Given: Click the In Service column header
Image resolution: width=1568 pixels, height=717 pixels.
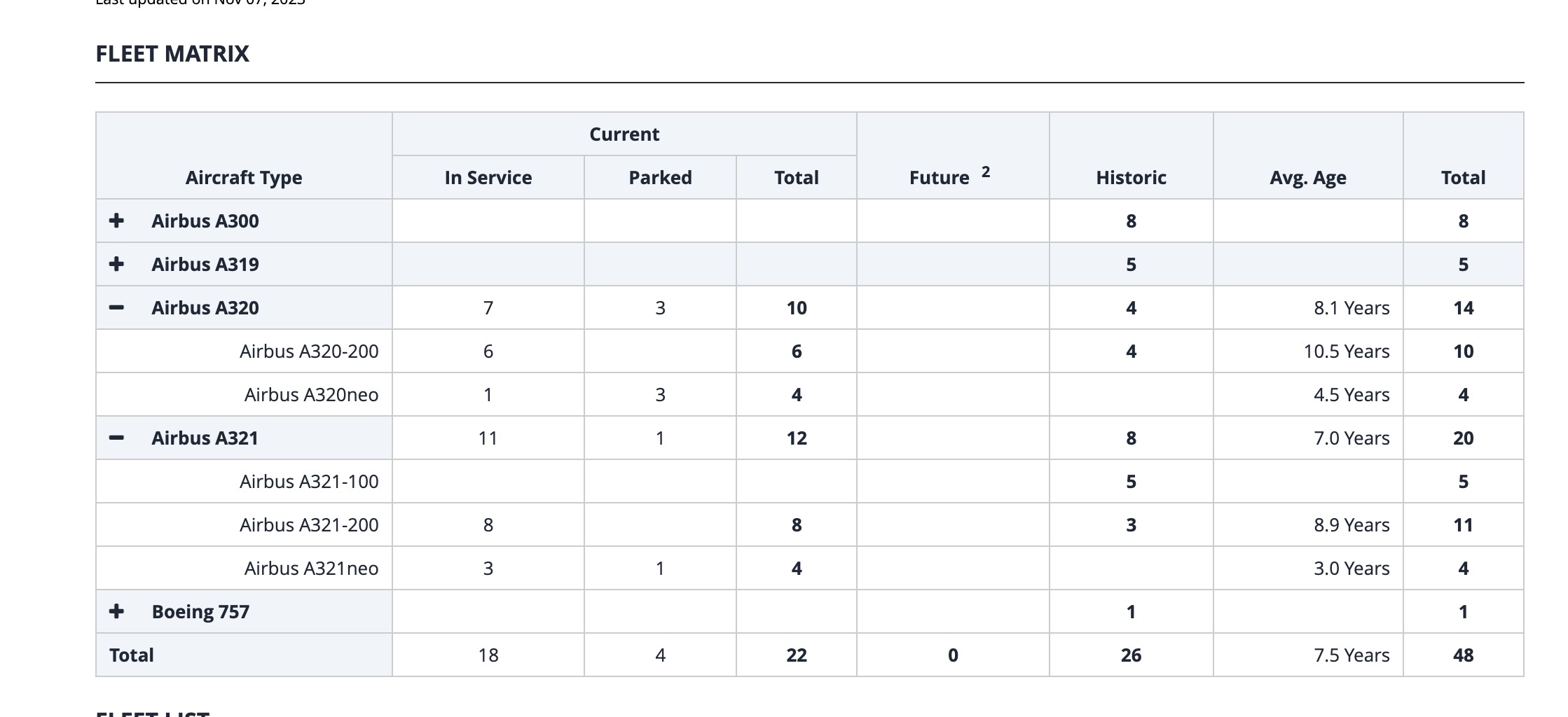Looking at the screenshot, I should point(488,177).
